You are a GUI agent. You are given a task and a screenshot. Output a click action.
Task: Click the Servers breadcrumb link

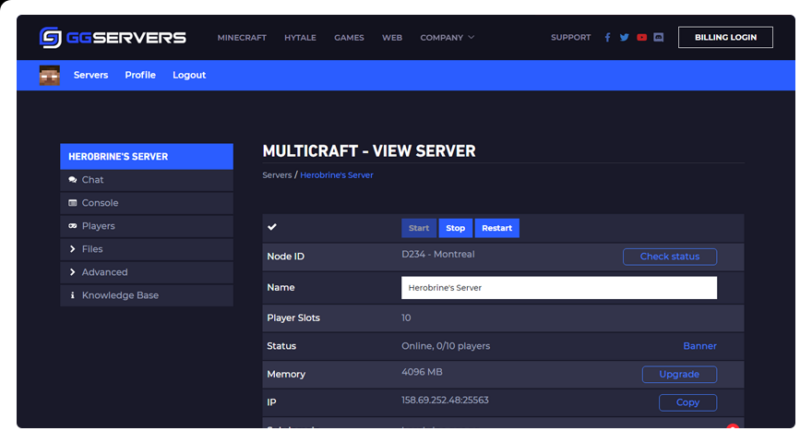point(277,175)
